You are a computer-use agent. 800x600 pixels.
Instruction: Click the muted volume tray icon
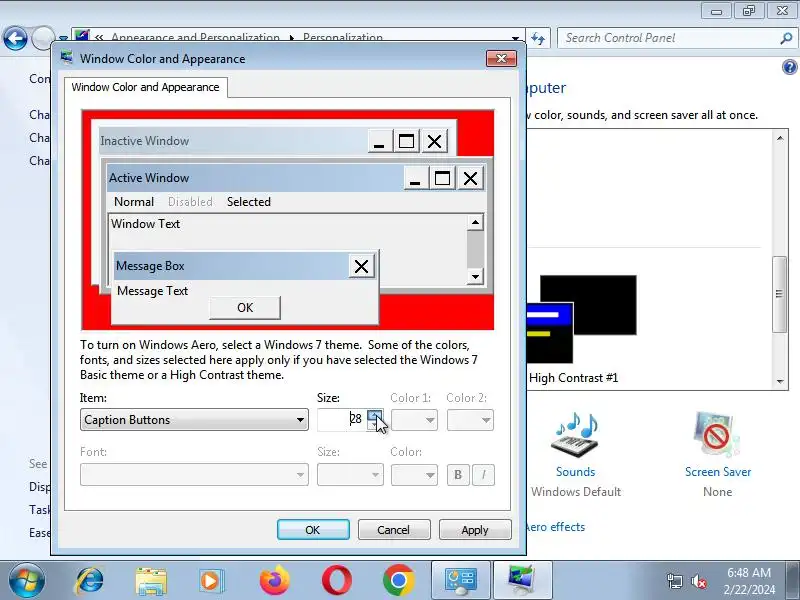(x=698, y=581)
